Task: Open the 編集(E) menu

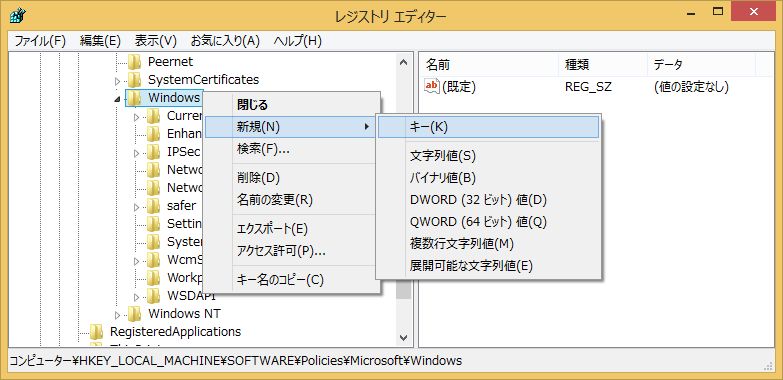Action: tap(100, 41)
